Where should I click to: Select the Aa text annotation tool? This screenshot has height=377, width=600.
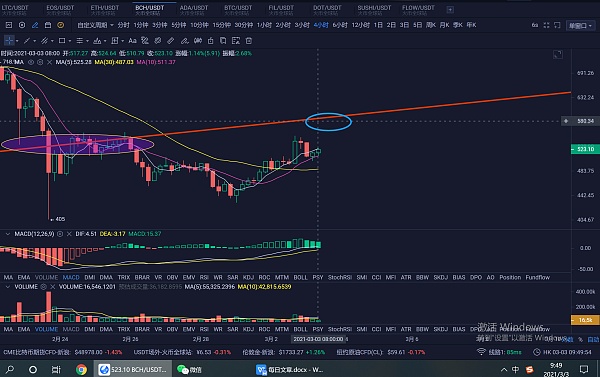(132, 41)
